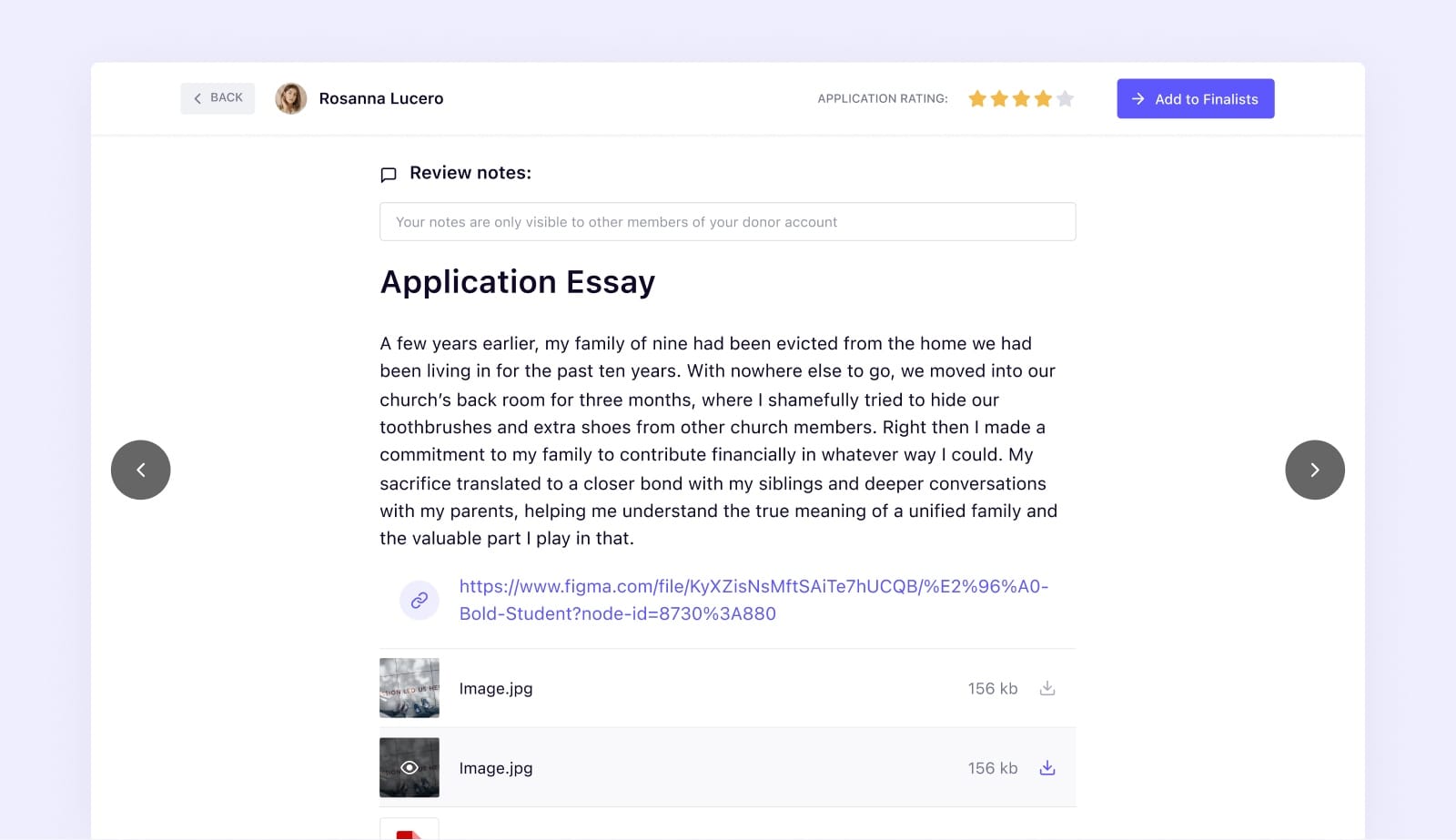Click the left chevron icon in the Back button

[198, 97]
